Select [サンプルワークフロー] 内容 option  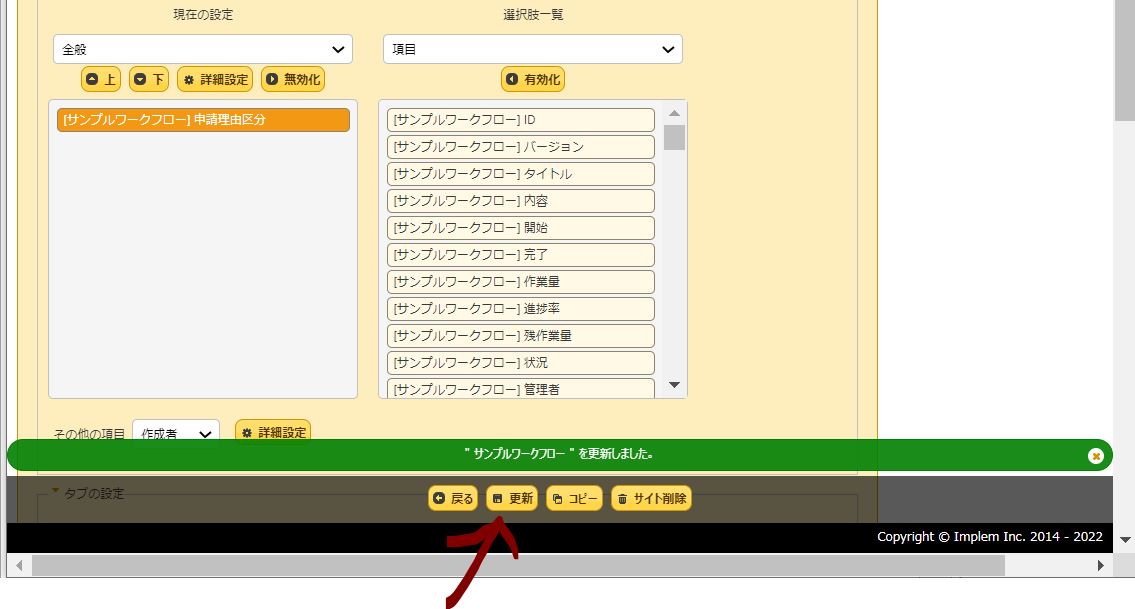click(520, 201)
